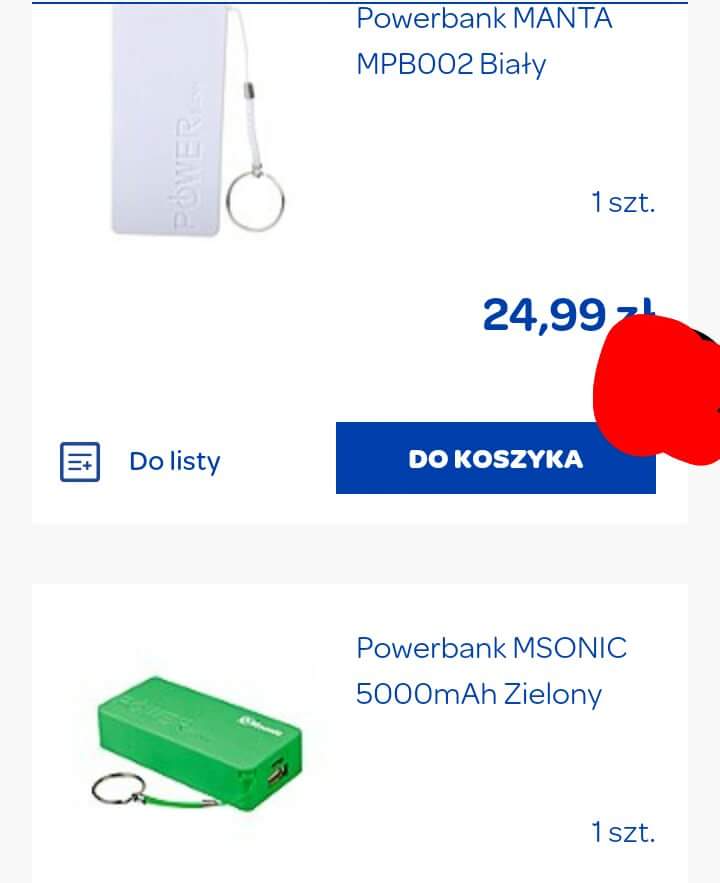This screenshot has width=720, height=883.
Task: View the white MANTA powerbank product image
Action: pos(198,119)
